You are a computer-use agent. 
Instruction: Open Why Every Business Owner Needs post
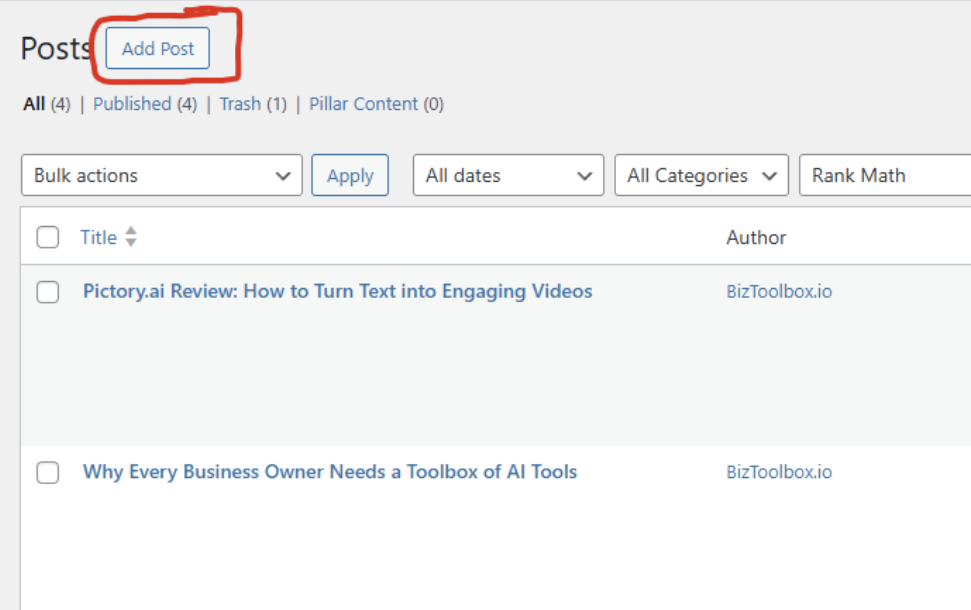pos(329,472)
